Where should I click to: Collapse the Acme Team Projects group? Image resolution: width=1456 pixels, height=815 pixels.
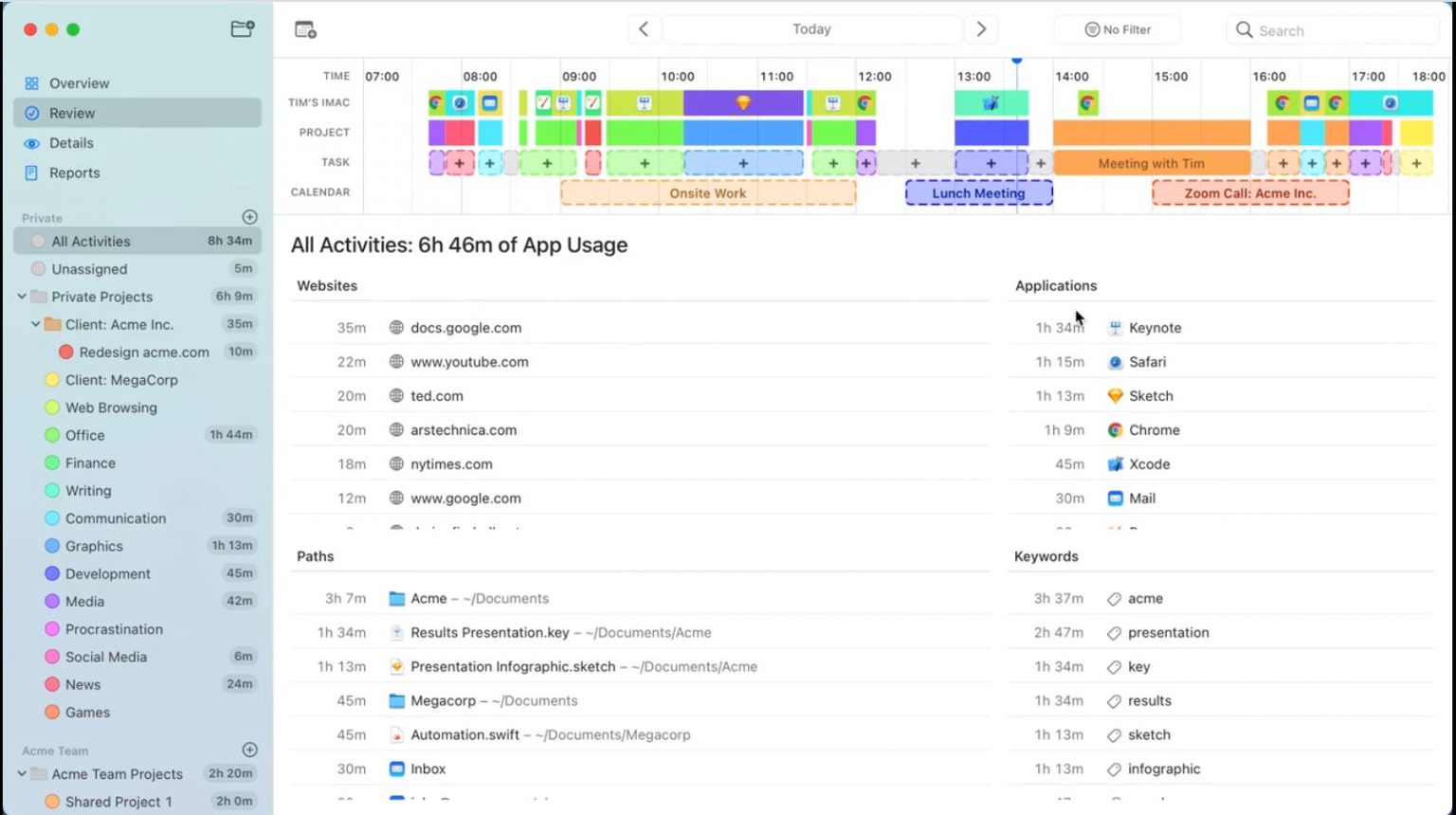(21, 773)
